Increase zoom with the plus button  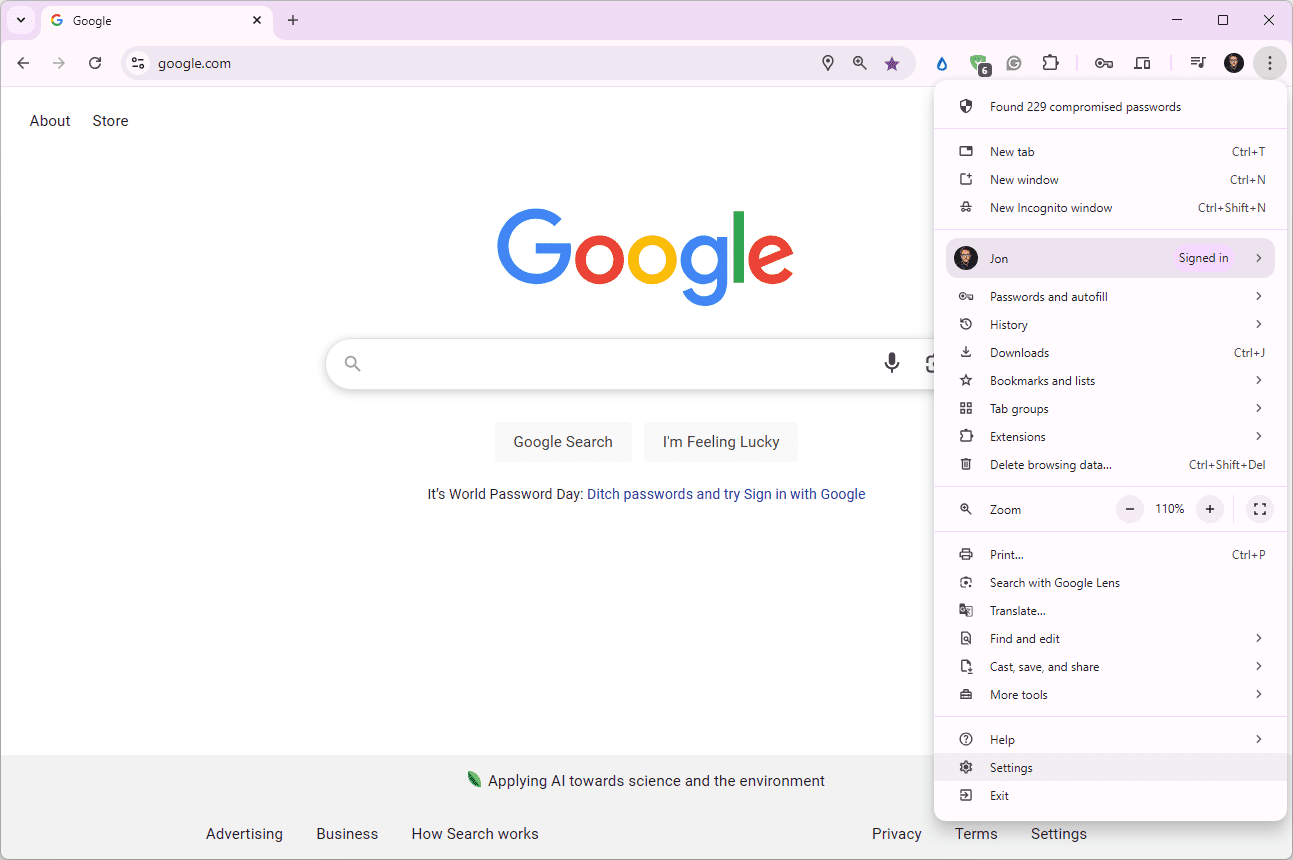tap(1210, 509)
